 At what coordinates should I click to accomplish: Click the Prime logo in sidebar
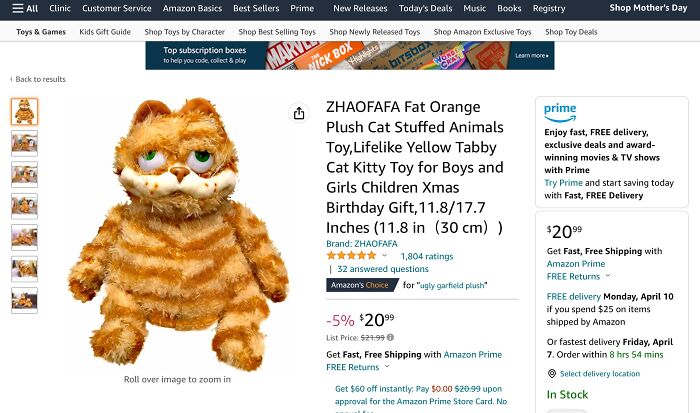click(x=561, y=109)
